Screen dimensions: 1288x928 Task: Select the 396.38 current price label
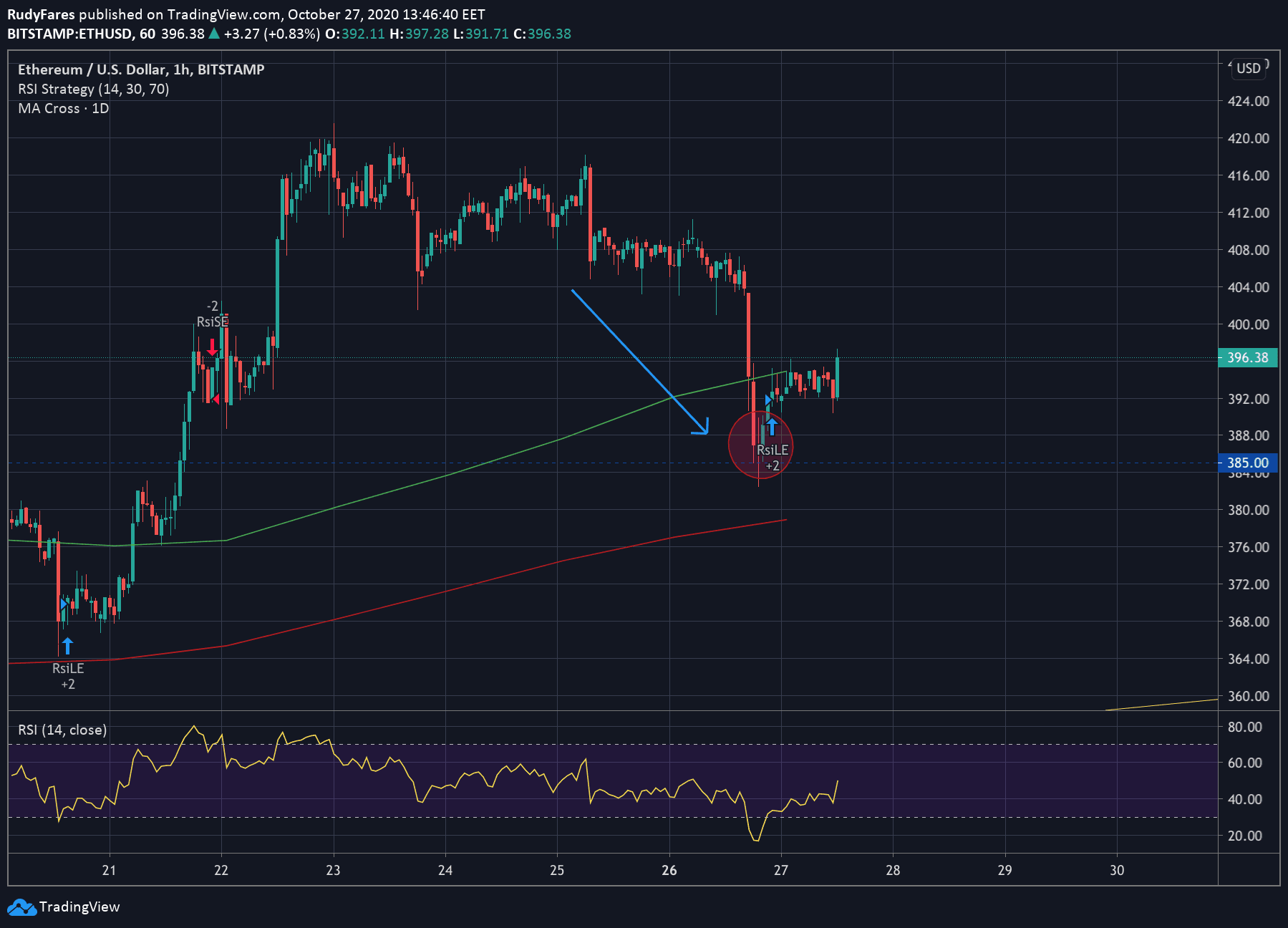1247,357
